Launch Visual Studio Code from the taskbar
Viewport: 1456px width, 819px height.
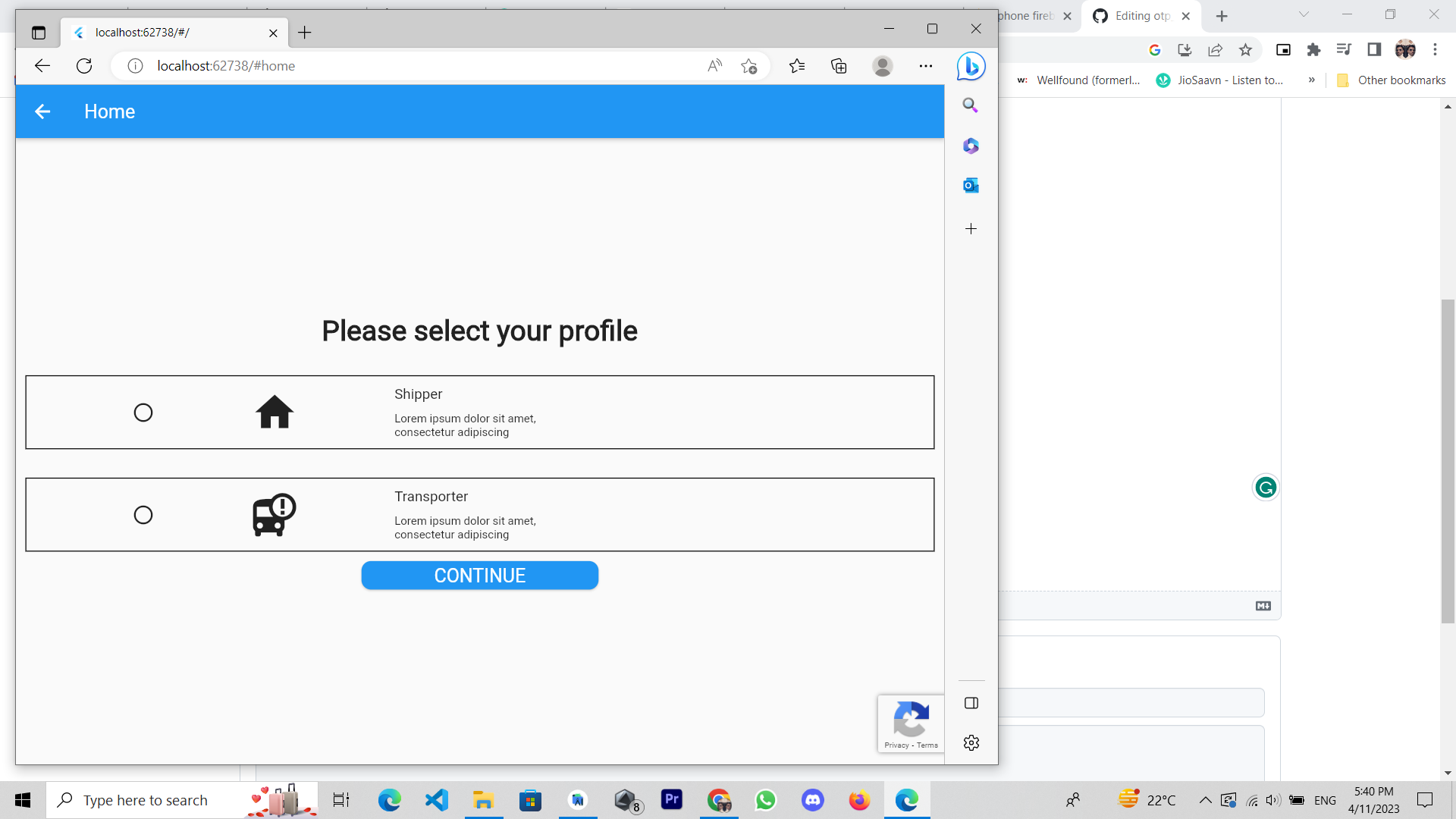[x=435, y=799]
